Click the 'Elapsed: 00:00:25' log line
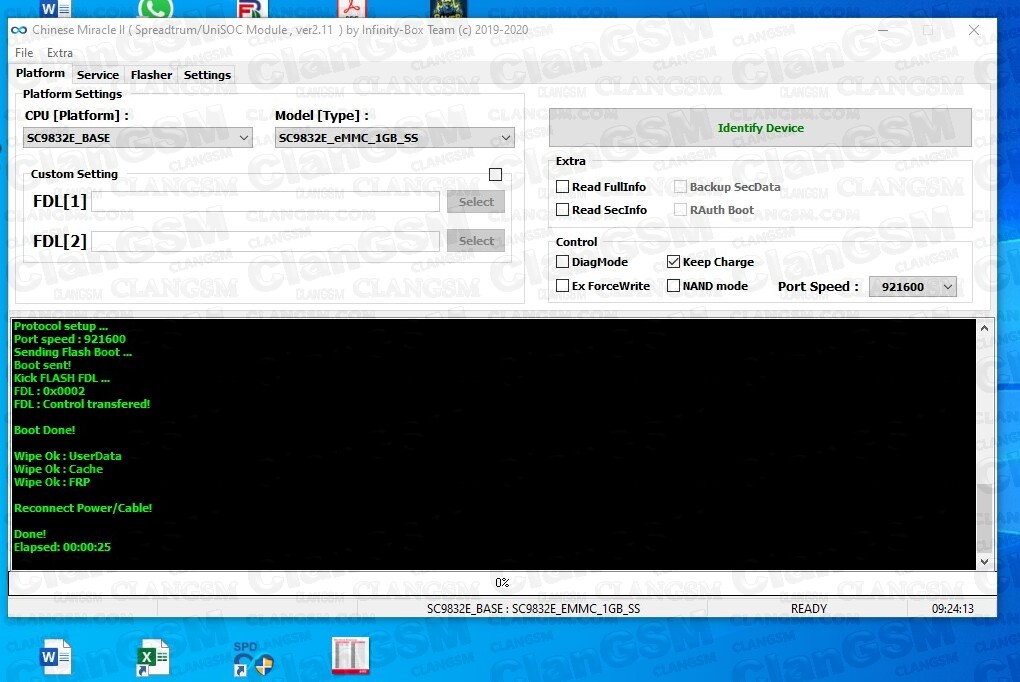Screen dimensions: 1020x682 pos(62,547)
